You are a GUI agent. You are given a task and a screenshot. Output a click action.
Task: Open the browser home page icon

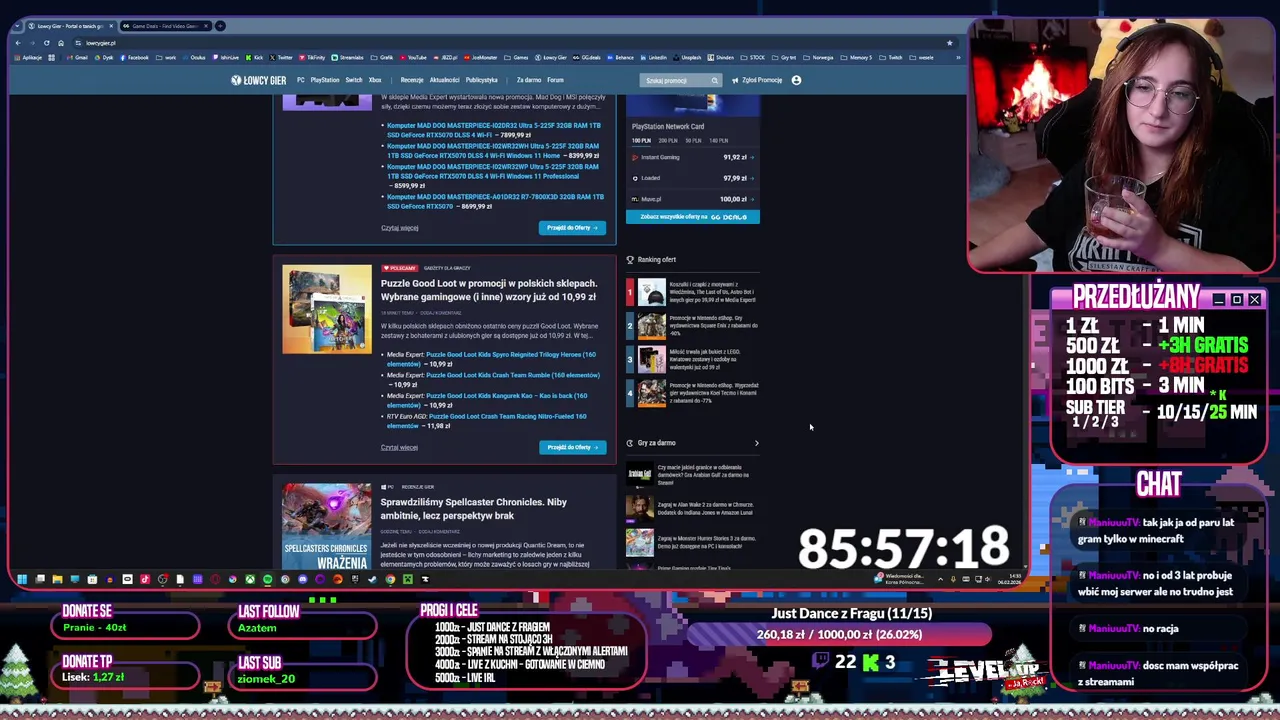tap(61, 43)
